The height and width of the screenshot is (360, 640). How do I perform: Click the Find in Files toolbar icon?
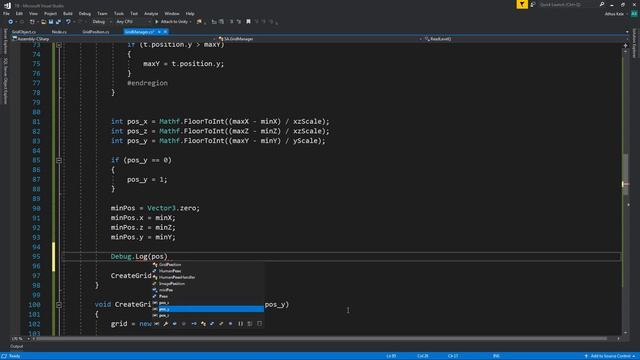pyautogui.click(x=199, y=22)
